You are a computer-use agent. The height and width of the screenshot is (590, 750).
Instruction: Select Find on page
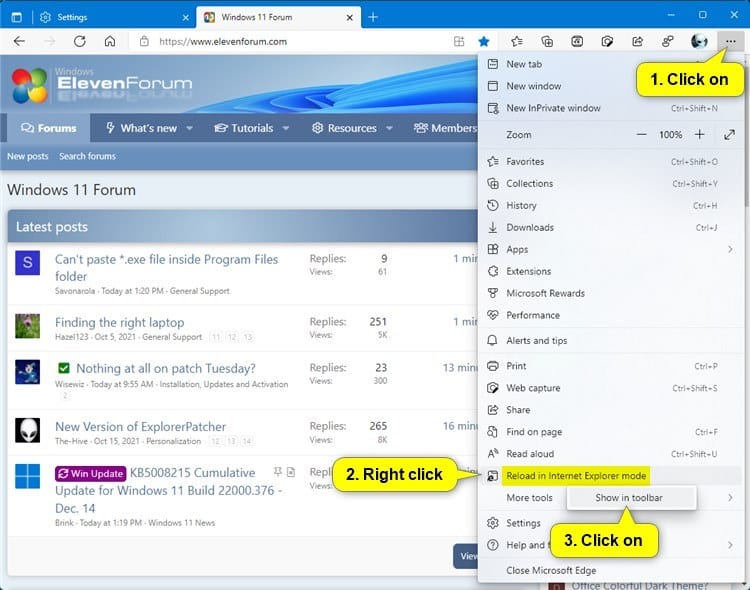point(610,432)
